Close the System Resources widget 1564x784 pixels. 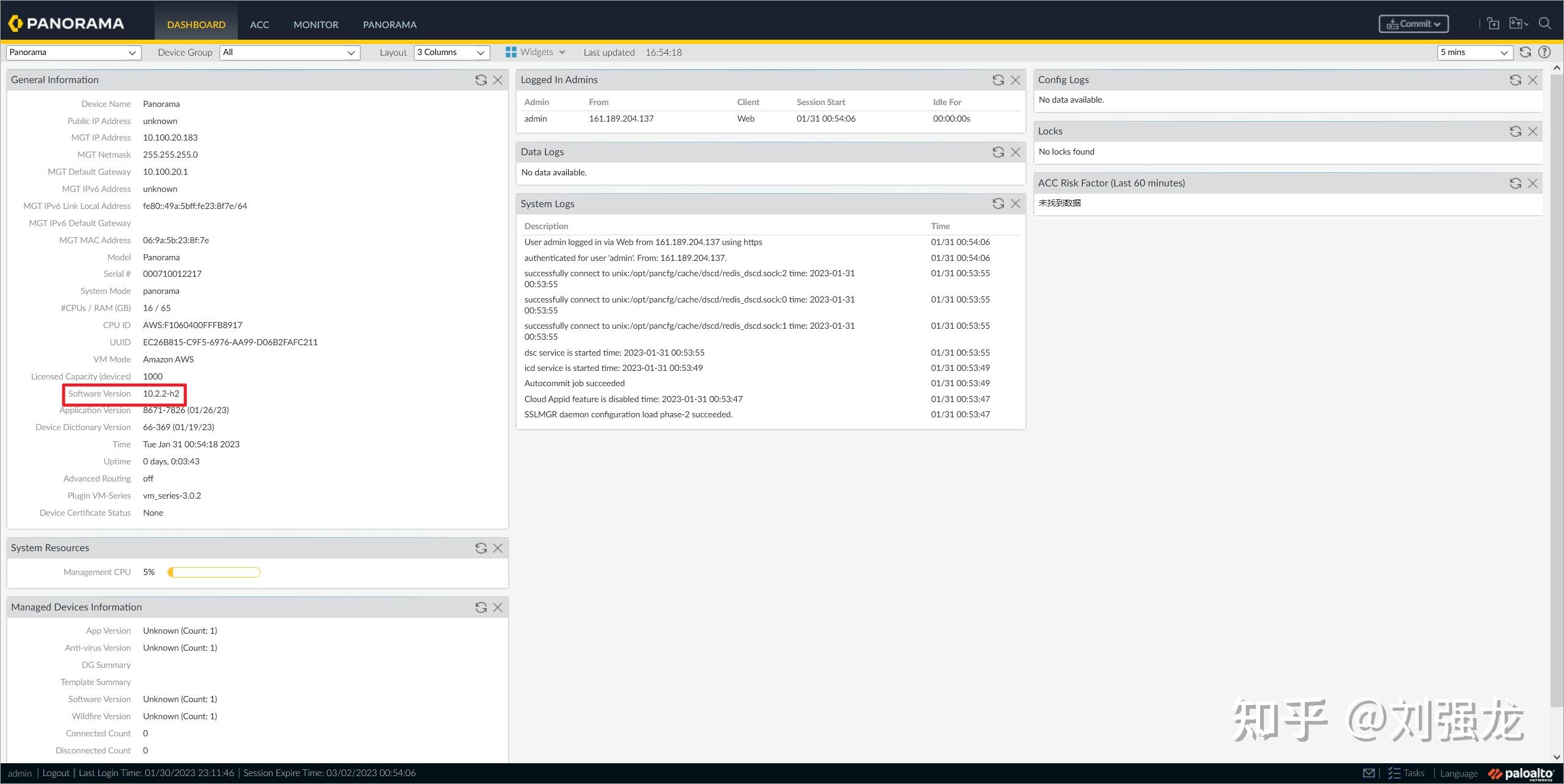pyautogui.click(x=498, y=548)
